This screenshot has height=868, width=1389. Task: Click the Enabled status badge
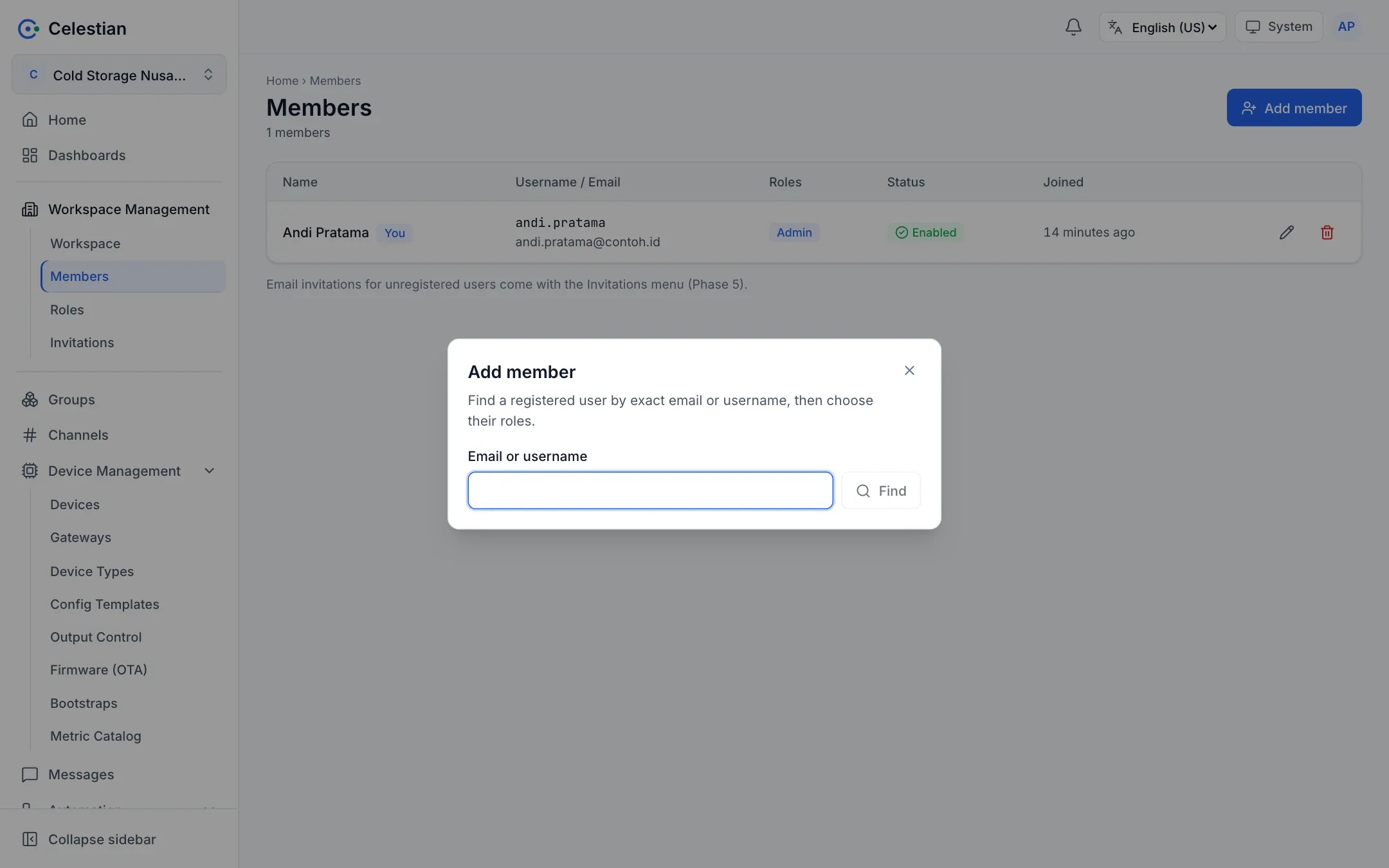click(x=925, y=233)
